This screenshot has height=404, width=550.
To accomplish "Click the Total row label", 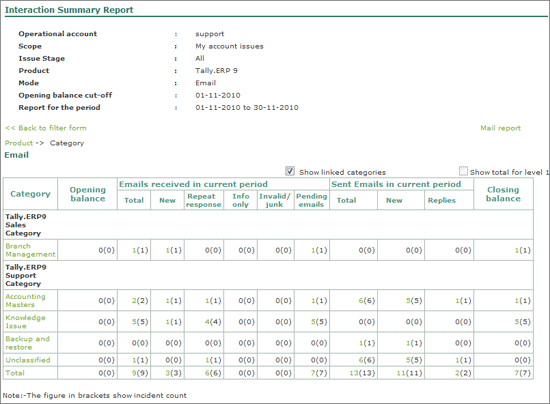I will tap(15, 373).
